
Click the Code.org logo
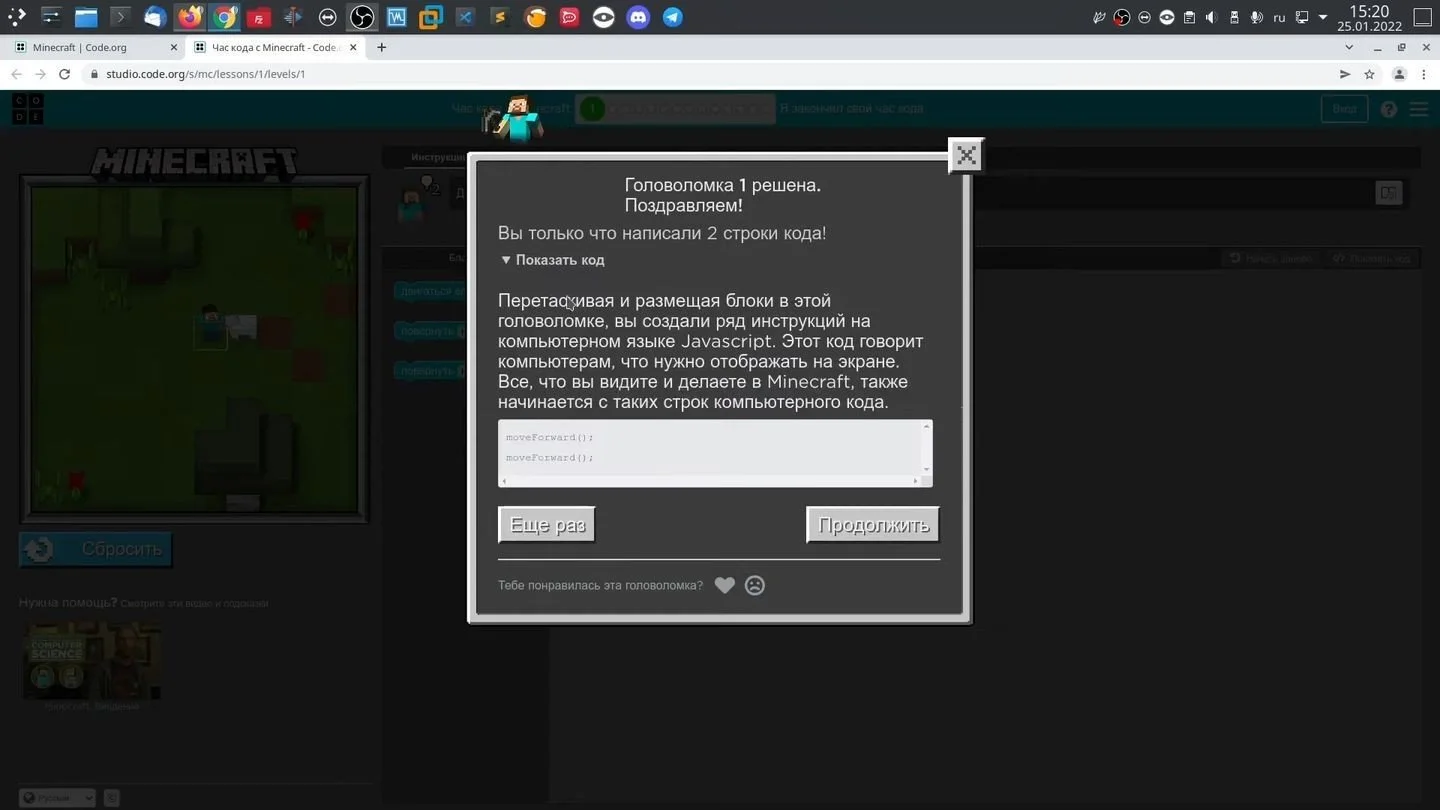[27, 109]
